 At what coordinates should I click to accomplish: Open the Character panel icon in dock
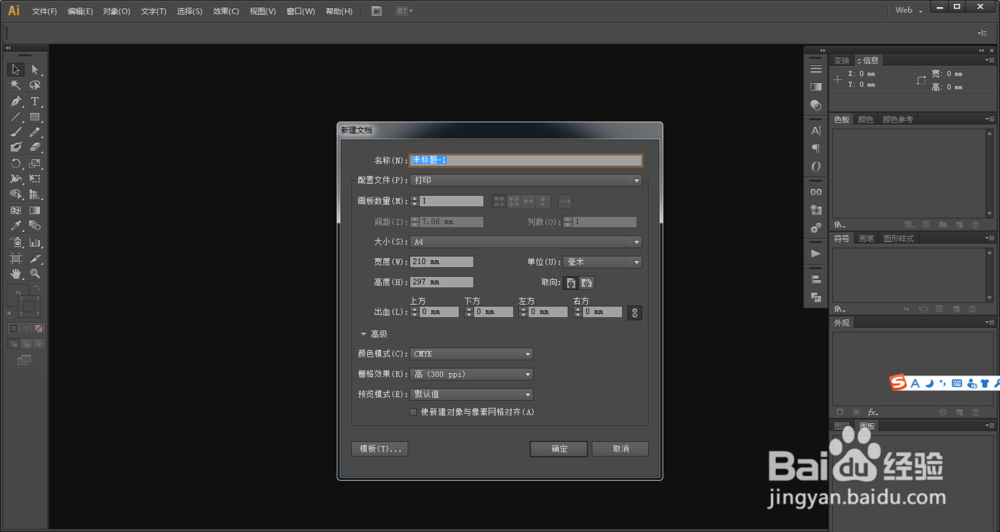pyautogui.click(x=816, y=131)
